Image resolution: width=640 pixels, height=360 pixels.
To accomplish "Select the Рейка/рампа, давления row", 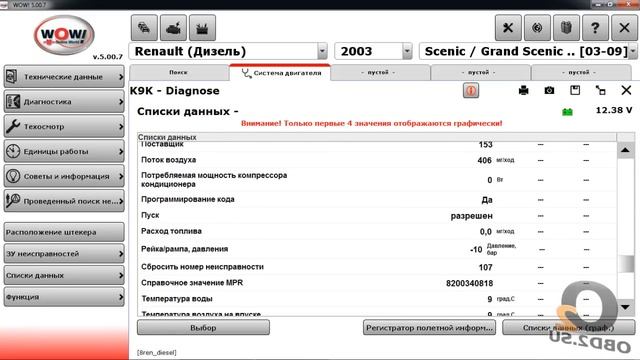I will pyautogui.click(x=377, y=249).
